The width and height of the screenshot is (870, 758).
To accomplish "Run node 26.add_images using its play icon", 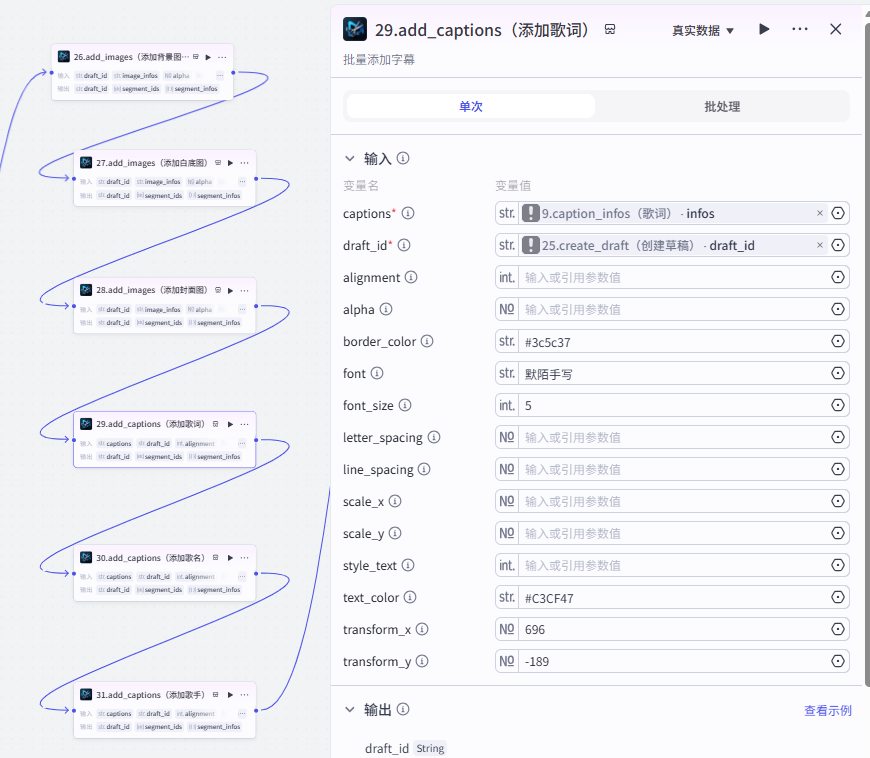I will click(x=209, y=57).
